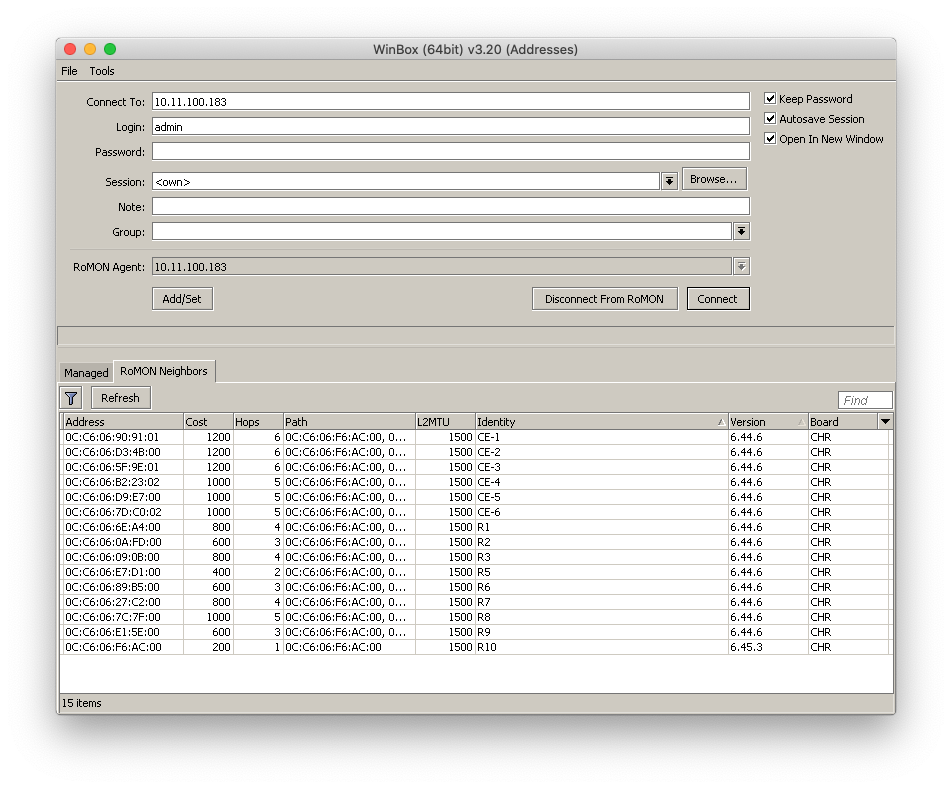Sort by the Board column header
This screenshot has height=789, width=952.
pyautogui.click(x=843, y=421)
